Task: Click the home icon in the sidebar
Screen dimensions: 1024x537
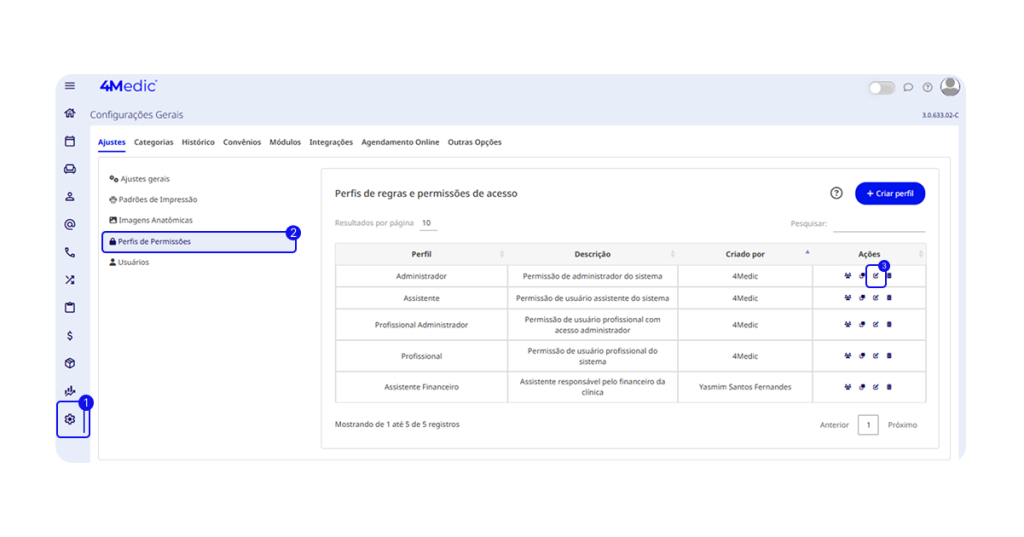Action: click(70, 113)
